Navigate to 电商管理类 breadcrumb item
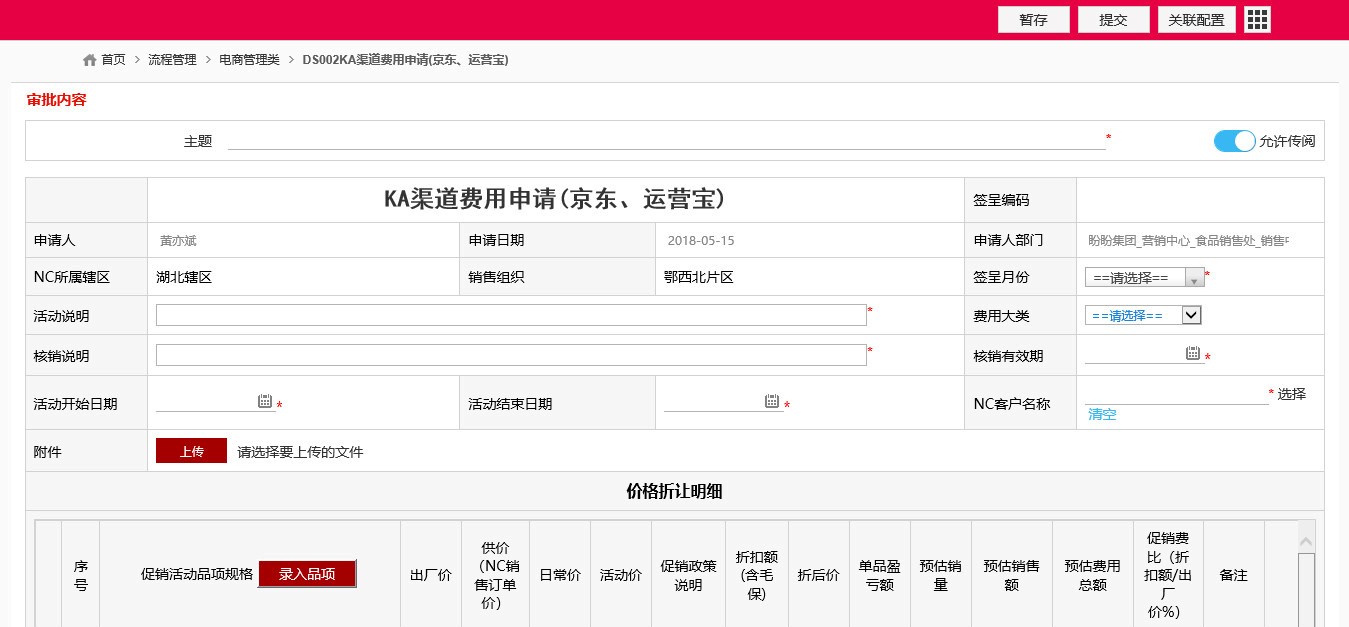The image size is (1349, 627). point(249,60)
